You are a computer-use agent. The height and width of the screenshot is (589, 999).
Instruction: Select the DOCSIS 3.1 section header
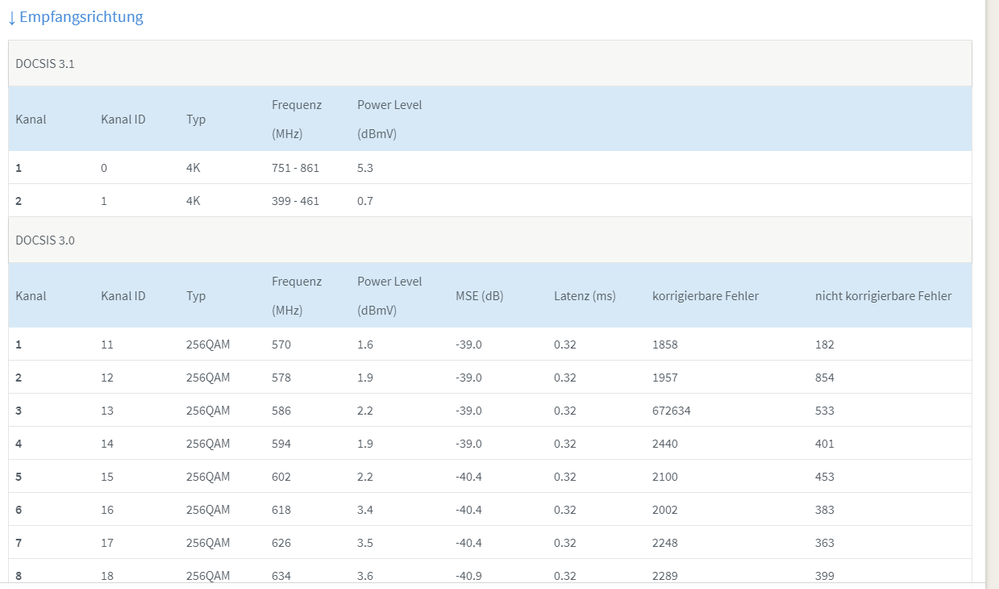point(45,63)
